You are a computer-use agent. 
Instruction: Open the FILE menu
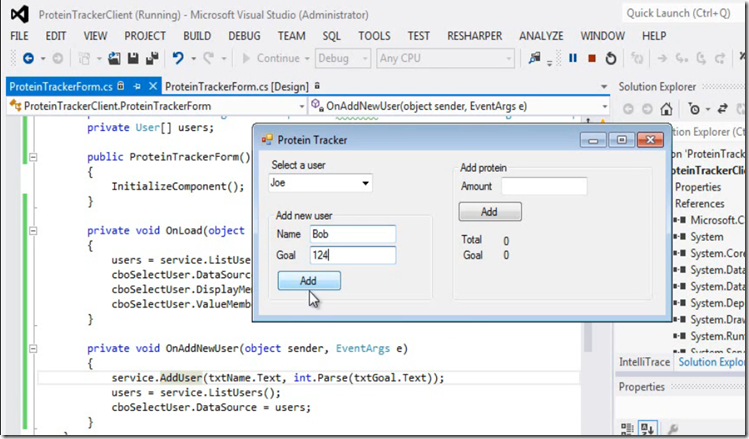(x=19, y=36)
